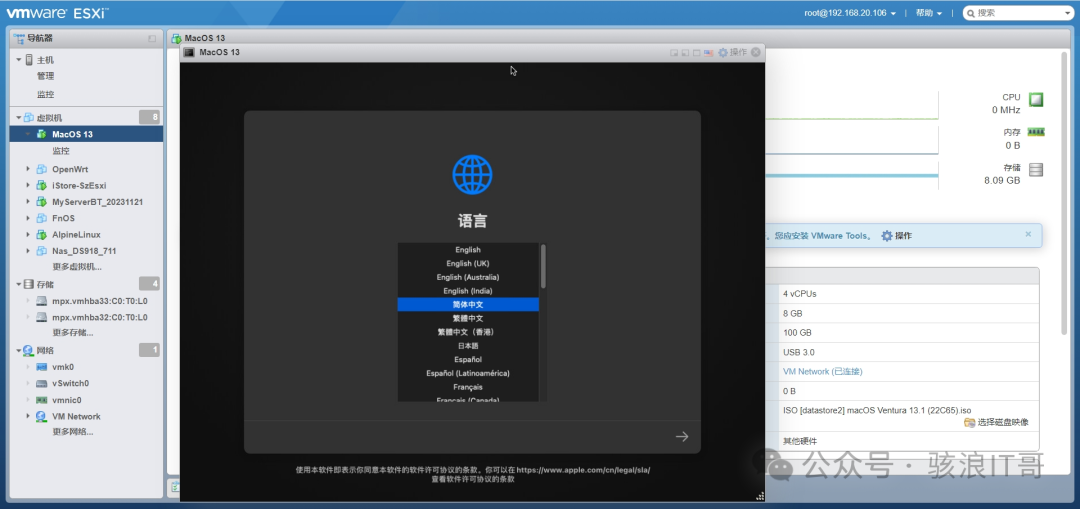
Task: Click the storage (存储) section icon
Action: [x=28, y=284]
